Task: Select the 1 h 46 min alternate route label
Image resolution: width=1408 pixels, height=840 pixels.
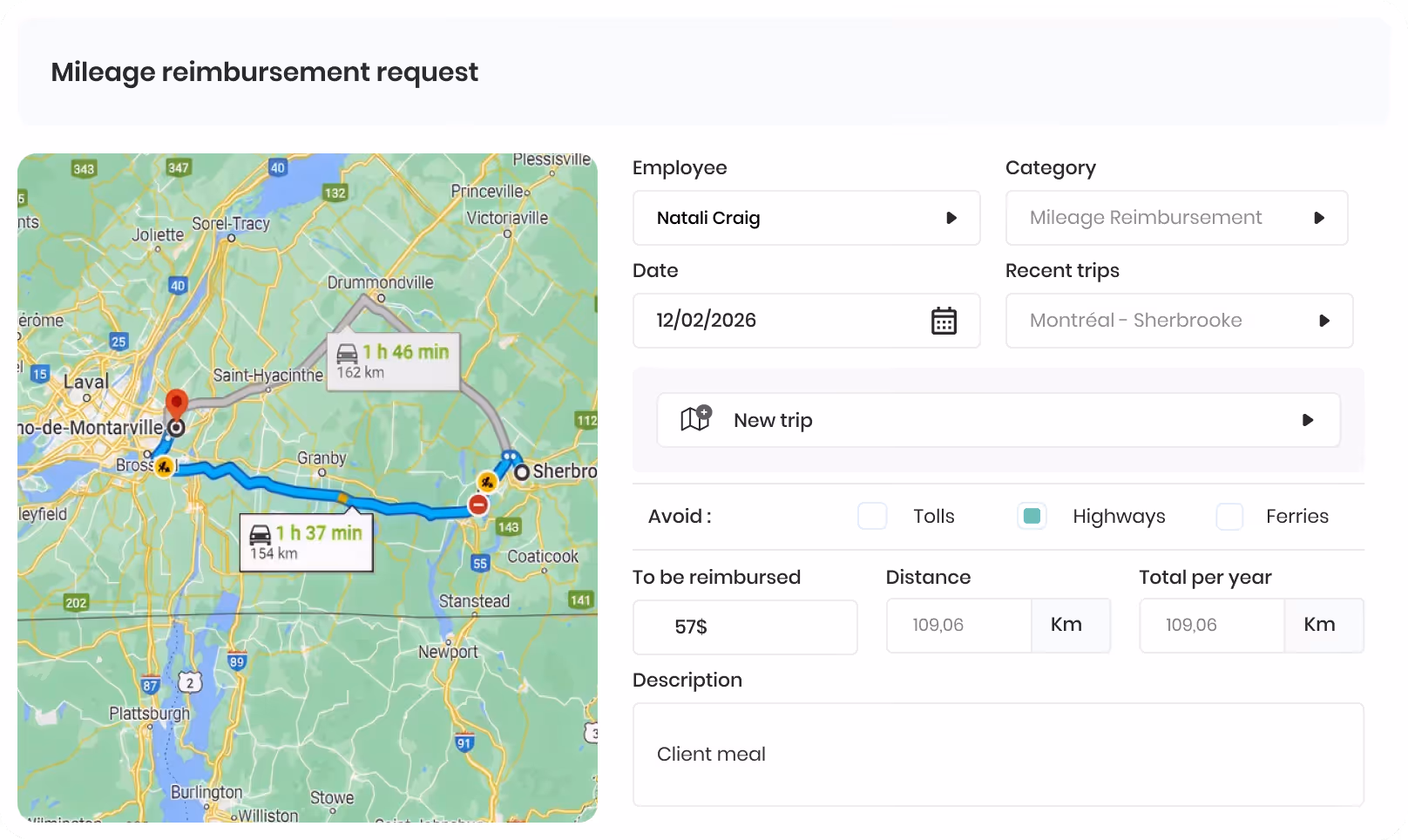Action: tap(393, 361)
